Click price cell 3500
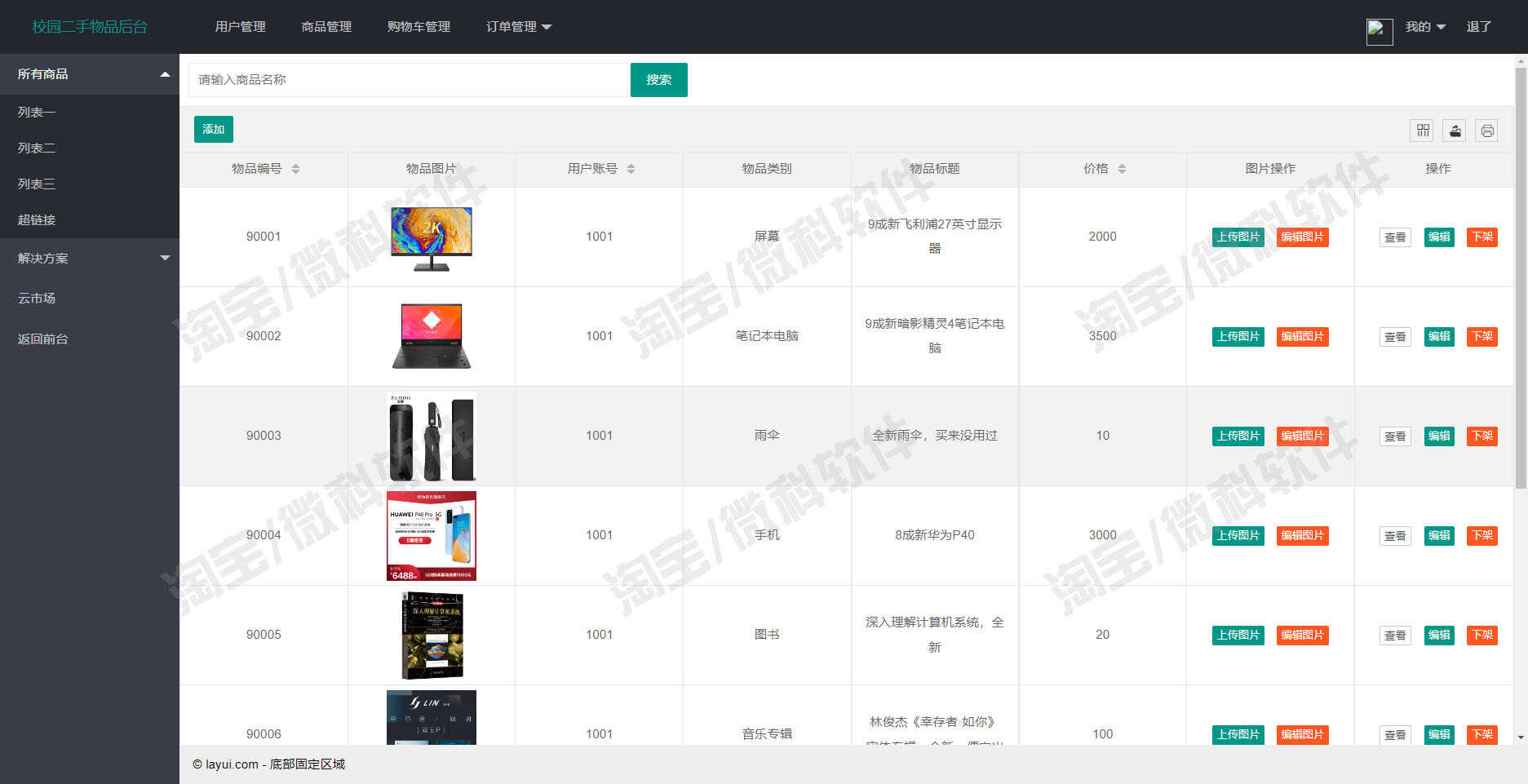 1102,336
